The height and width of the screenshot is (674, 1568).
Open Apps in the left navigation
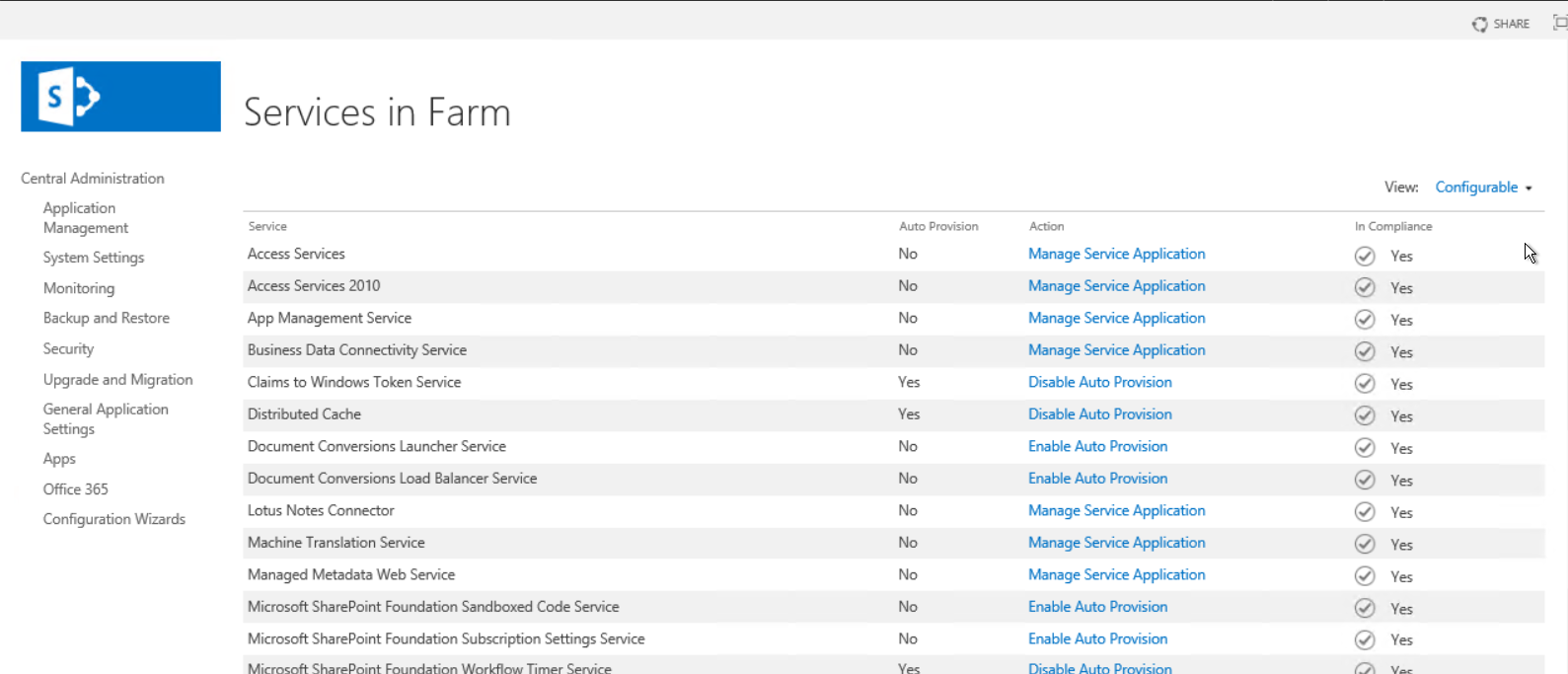click(x=59, y=459)
